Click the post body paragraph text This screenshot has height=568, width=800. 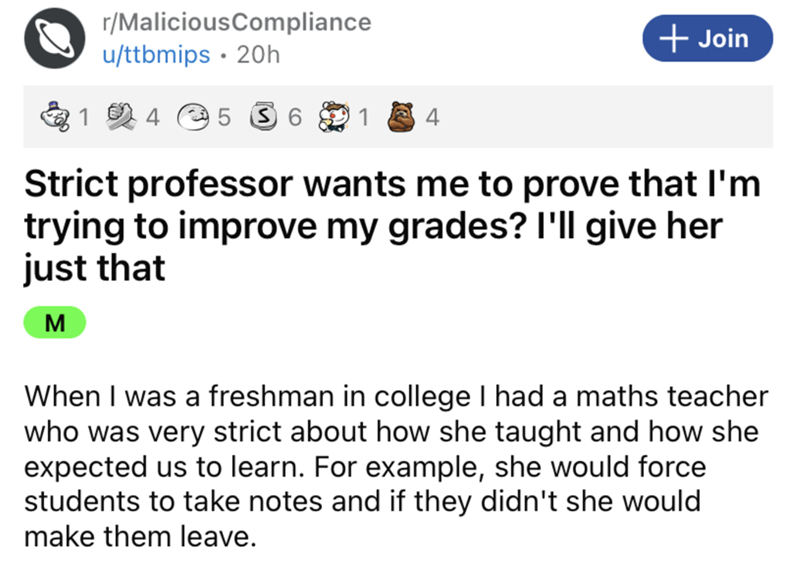[397, 466]
